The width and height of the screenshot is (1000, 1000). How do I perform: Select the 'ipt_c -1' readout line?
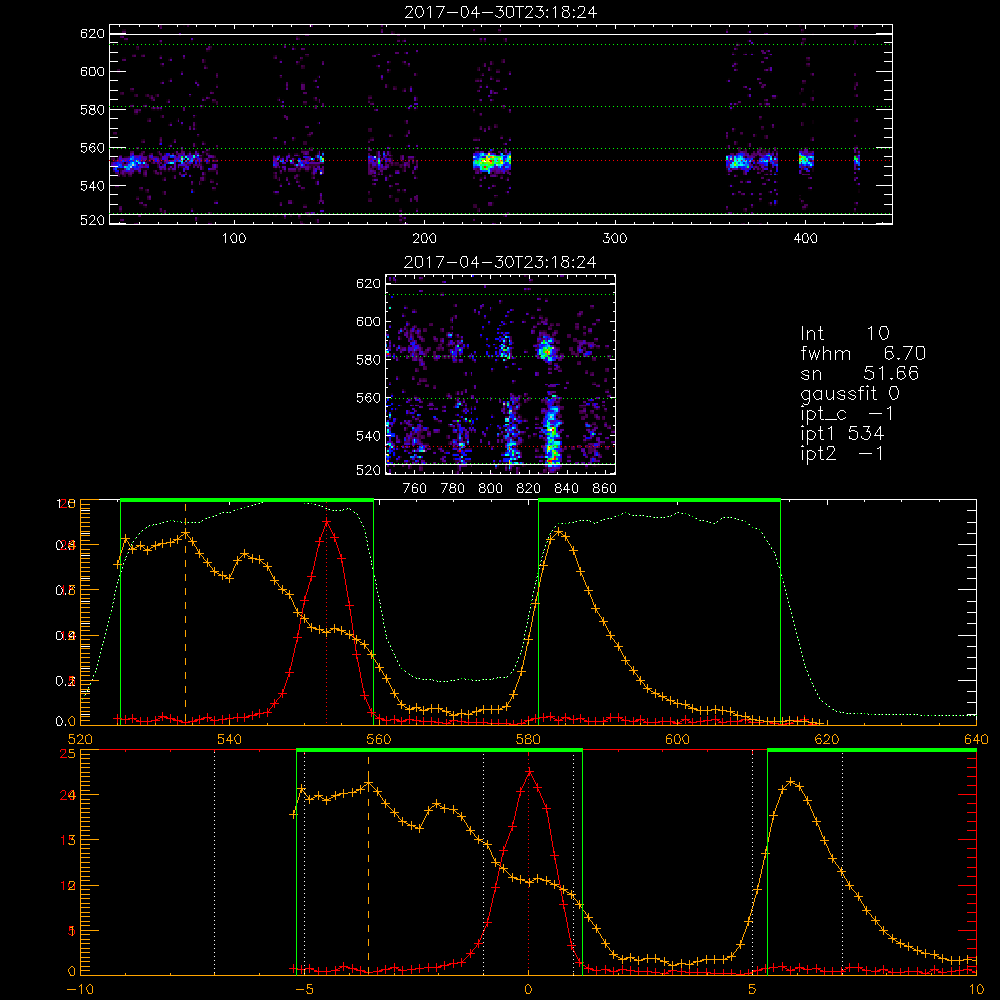coord(847,414)
